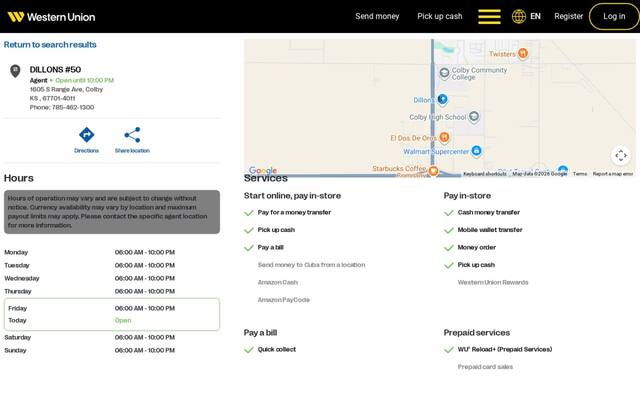Click the Directions label
Image resolution: width=640 pixels, height=400 pixels.
coord(87,151)
